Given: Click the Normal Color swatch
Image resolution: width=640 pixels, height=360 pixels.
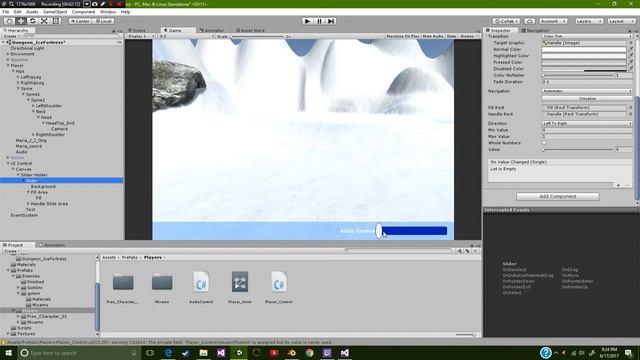Looking at the screenshot, I should [x=584, y=49].
